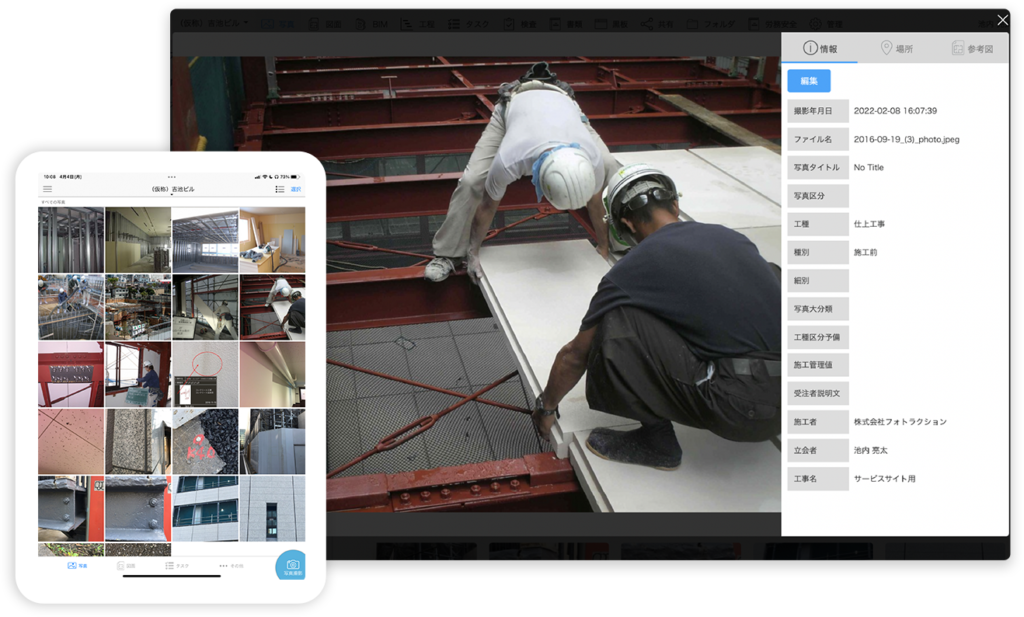This screenshot has width=1024, height=617.
Task: Open tablet thumbnail of room with yellow walls
Action: (272, 240)
